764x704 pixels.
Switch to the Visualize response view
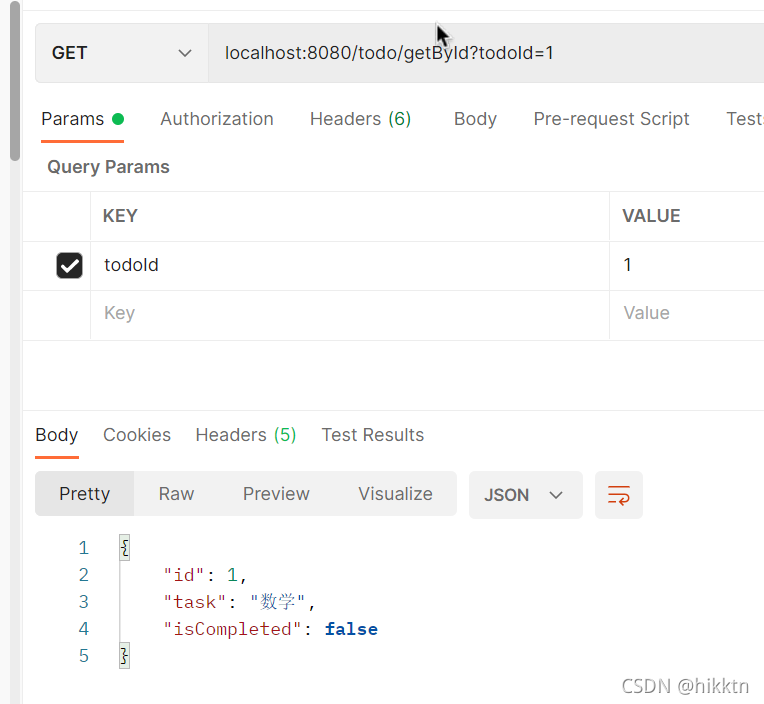(396, 494)
